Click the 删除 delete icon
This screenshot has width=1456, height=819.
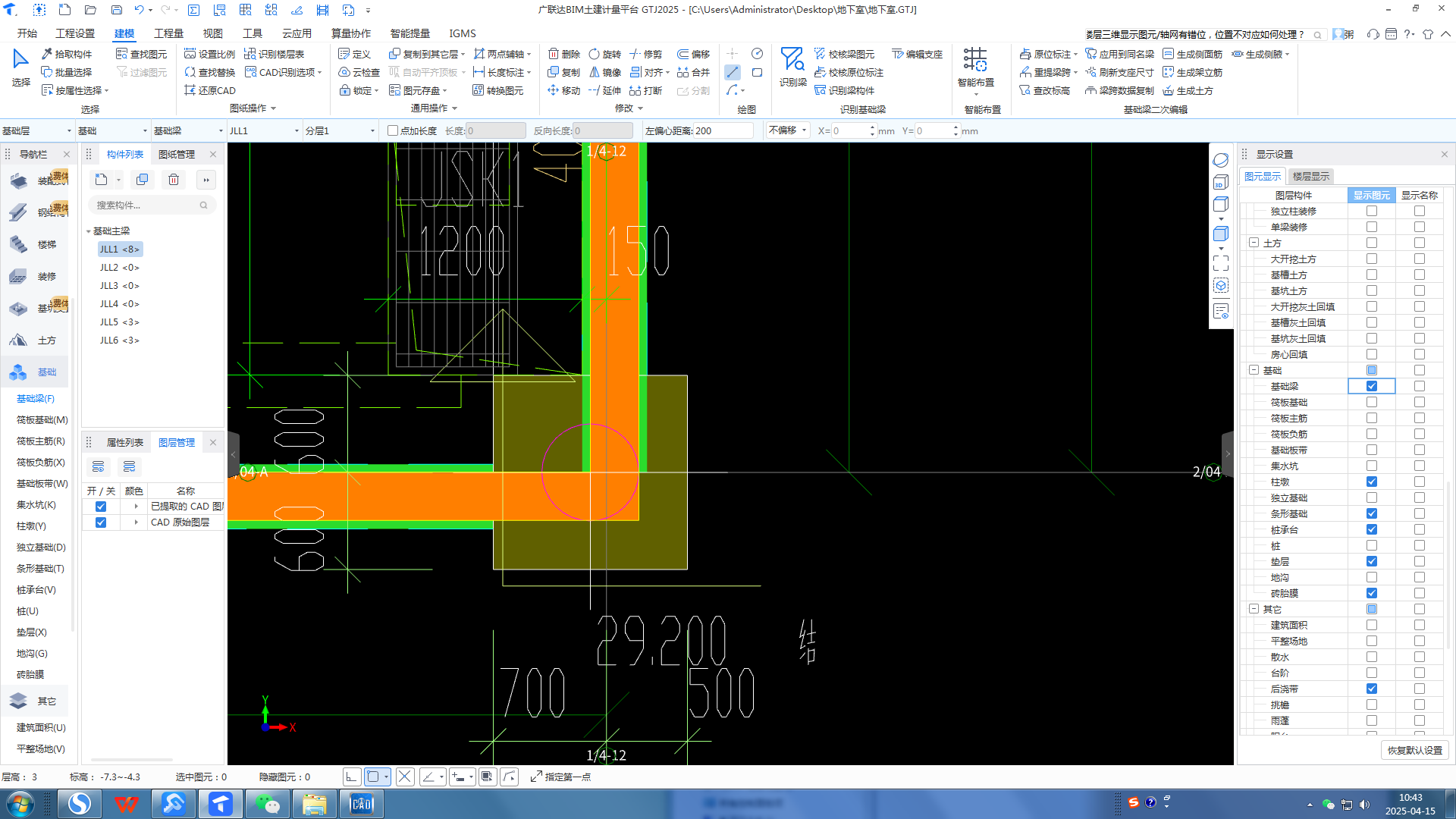coord(564,54)
